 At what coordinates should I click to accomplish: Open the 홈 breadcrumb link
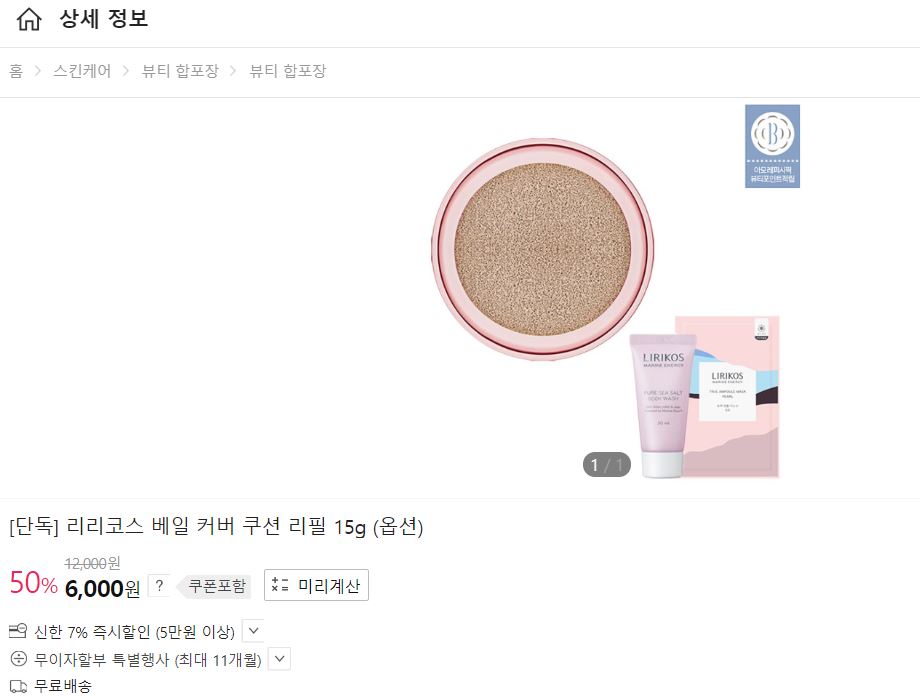[16, 71]
